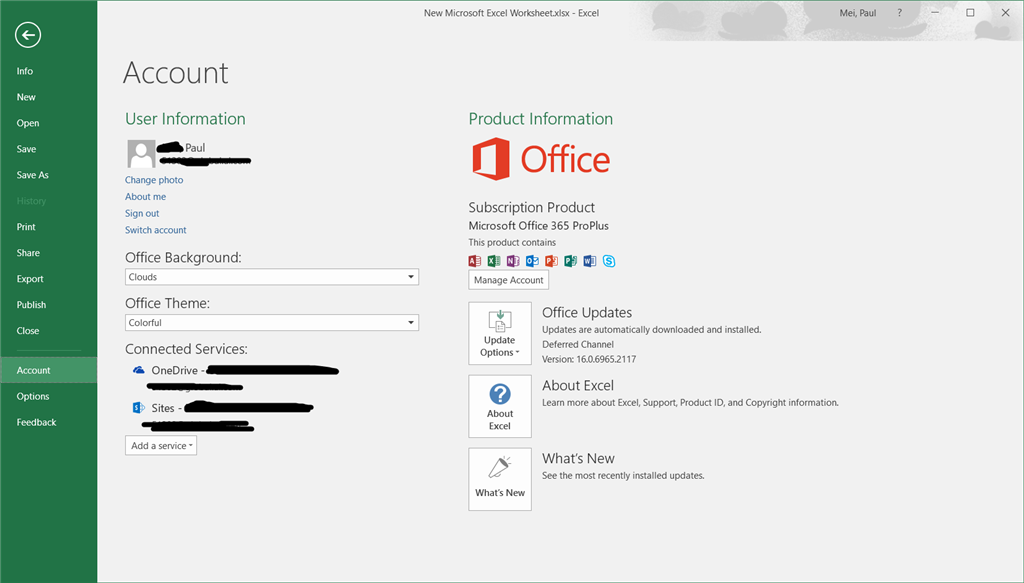Click the Manage Account button
Image resolution: width=1024 pixels, height=583 pixels.
click(x=509, y=280)
